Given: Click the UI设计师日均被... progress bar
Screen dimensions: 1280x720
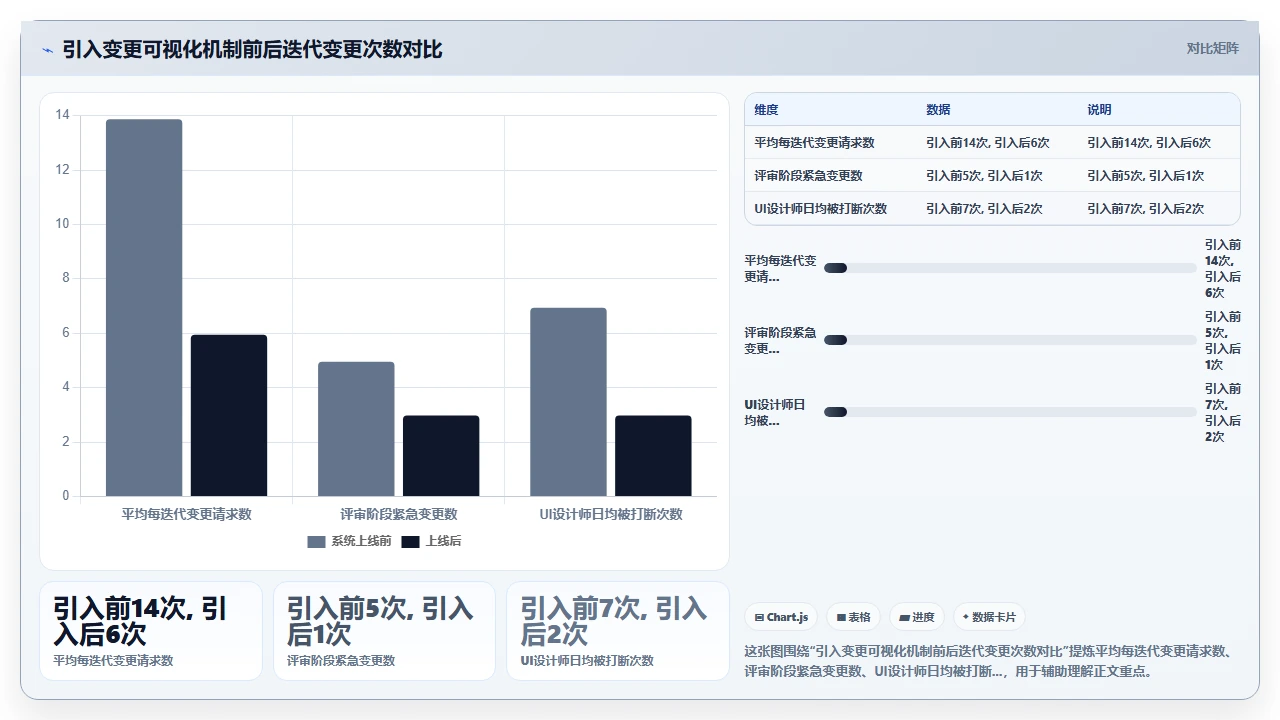Looking at the screenshot, I should (x=1010, y=412).
